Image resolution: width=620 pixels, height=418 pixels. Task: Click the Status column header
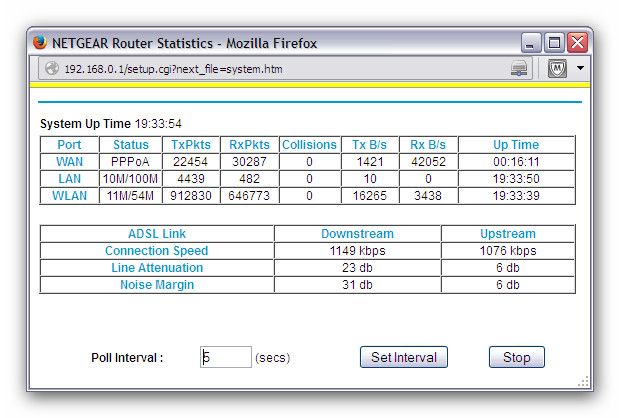[131, 145]
